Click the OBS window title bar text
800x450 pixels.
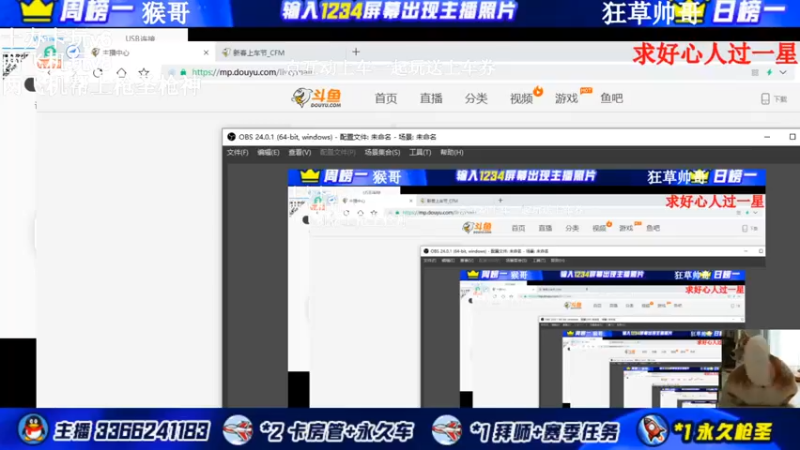337,137
